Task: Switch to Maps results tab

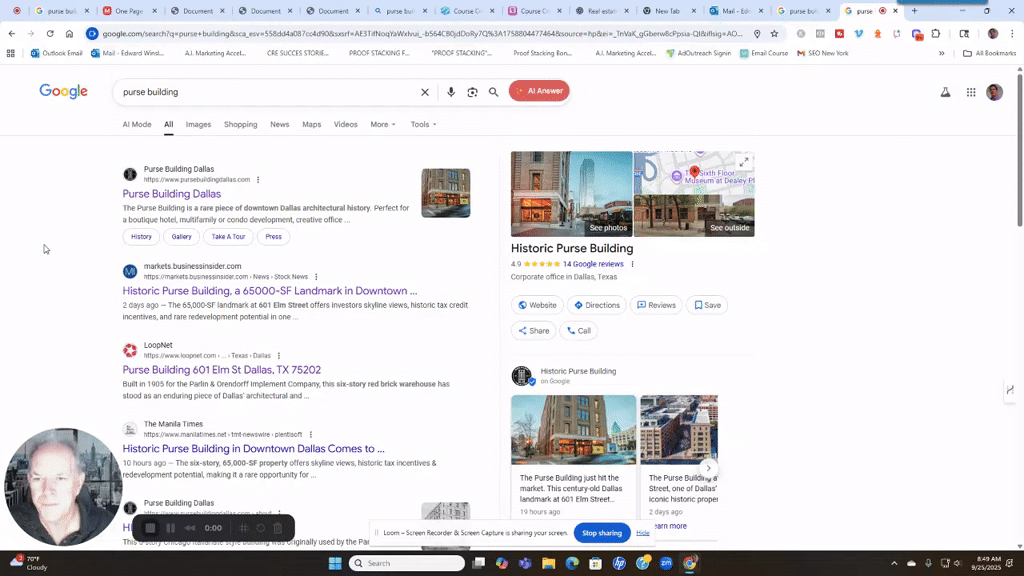Action: (312, 125)
